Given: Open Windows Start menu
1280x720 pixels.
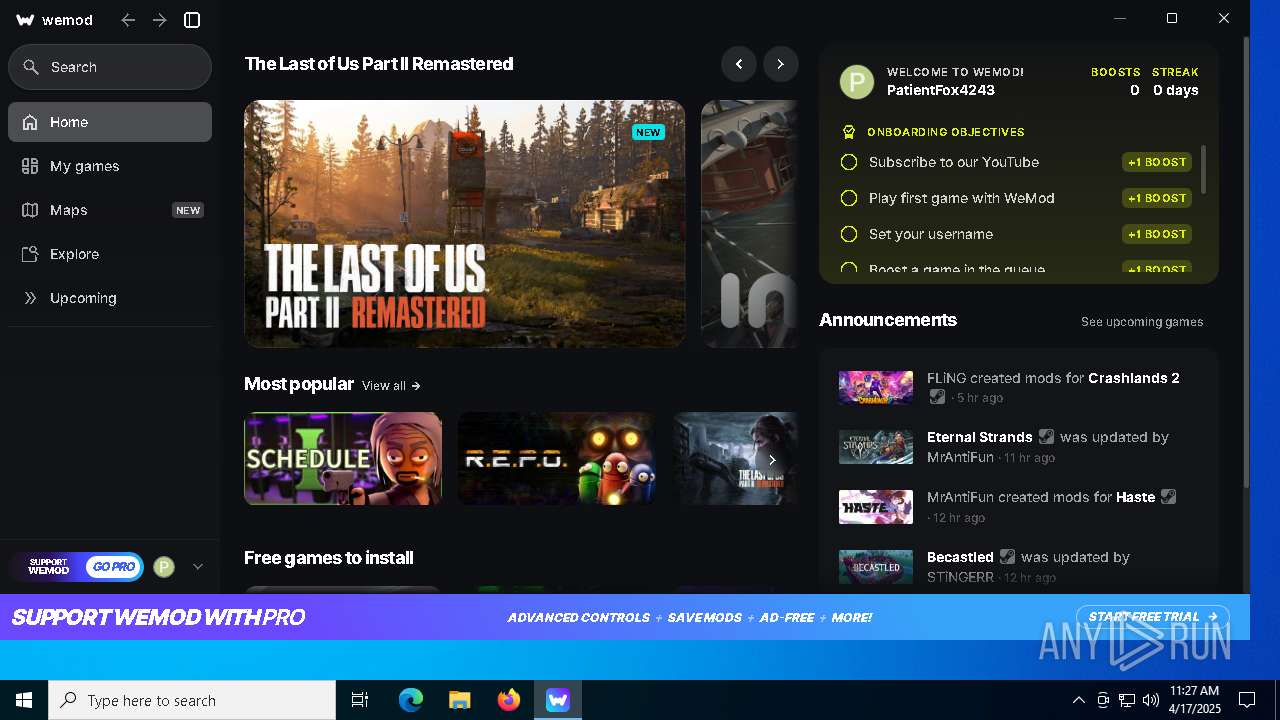Looking at the screenshot, I should click(24, 700).
